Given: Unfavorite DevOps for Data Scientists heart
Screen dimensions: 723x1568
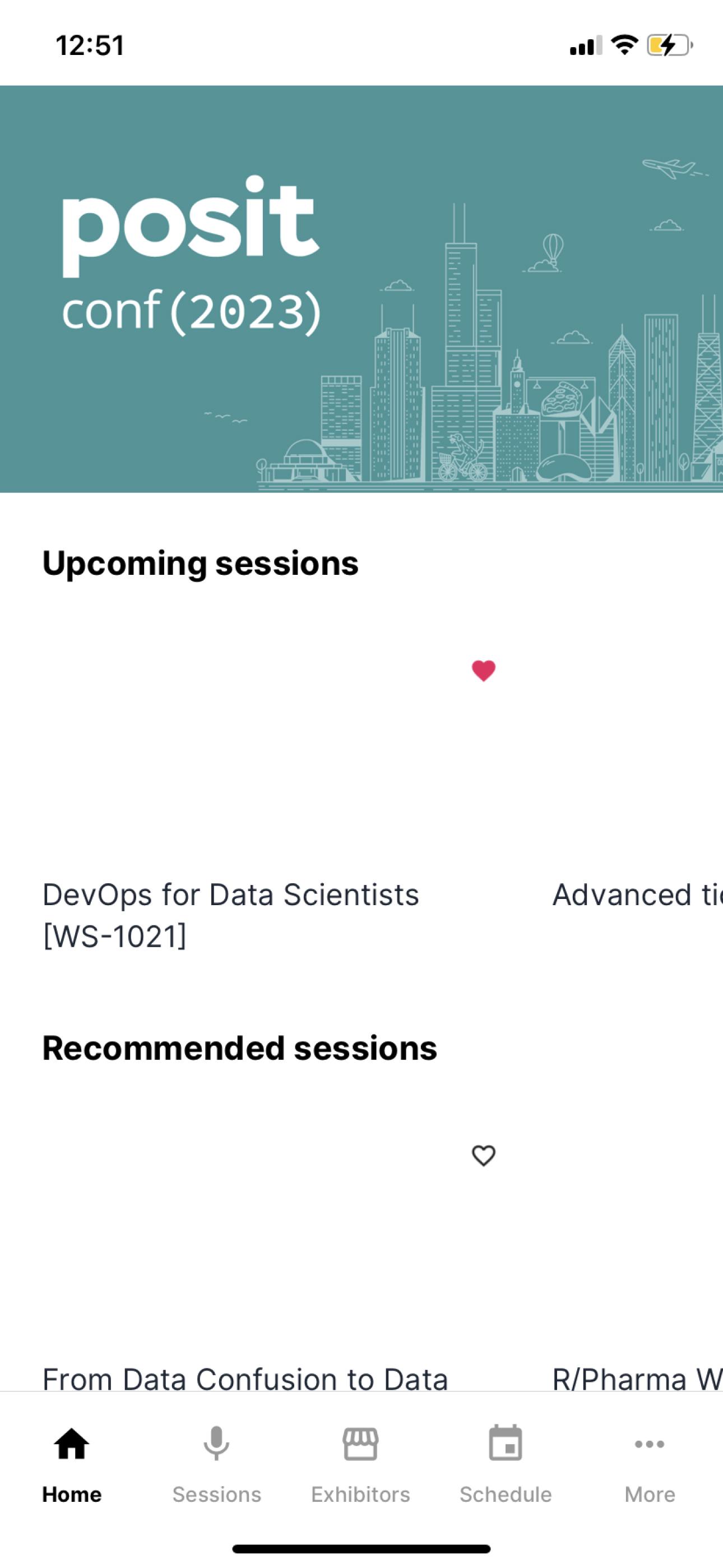Looking at the screenshot, I should pyautogui.click(x=483, y=671).
